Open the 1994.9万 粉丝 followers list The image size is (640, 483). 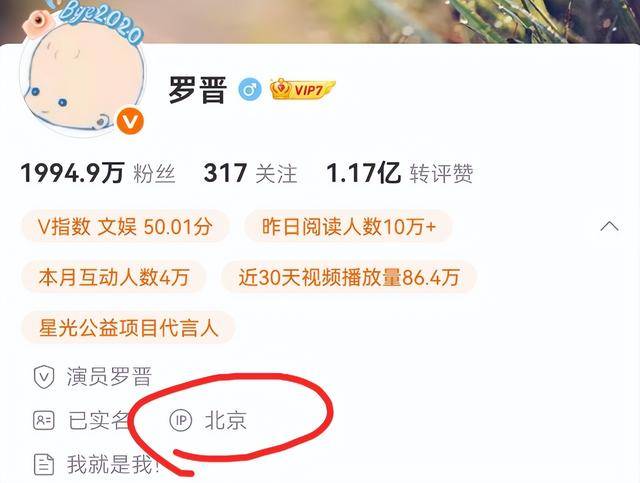pyautogui.click(x=98, y=173)
